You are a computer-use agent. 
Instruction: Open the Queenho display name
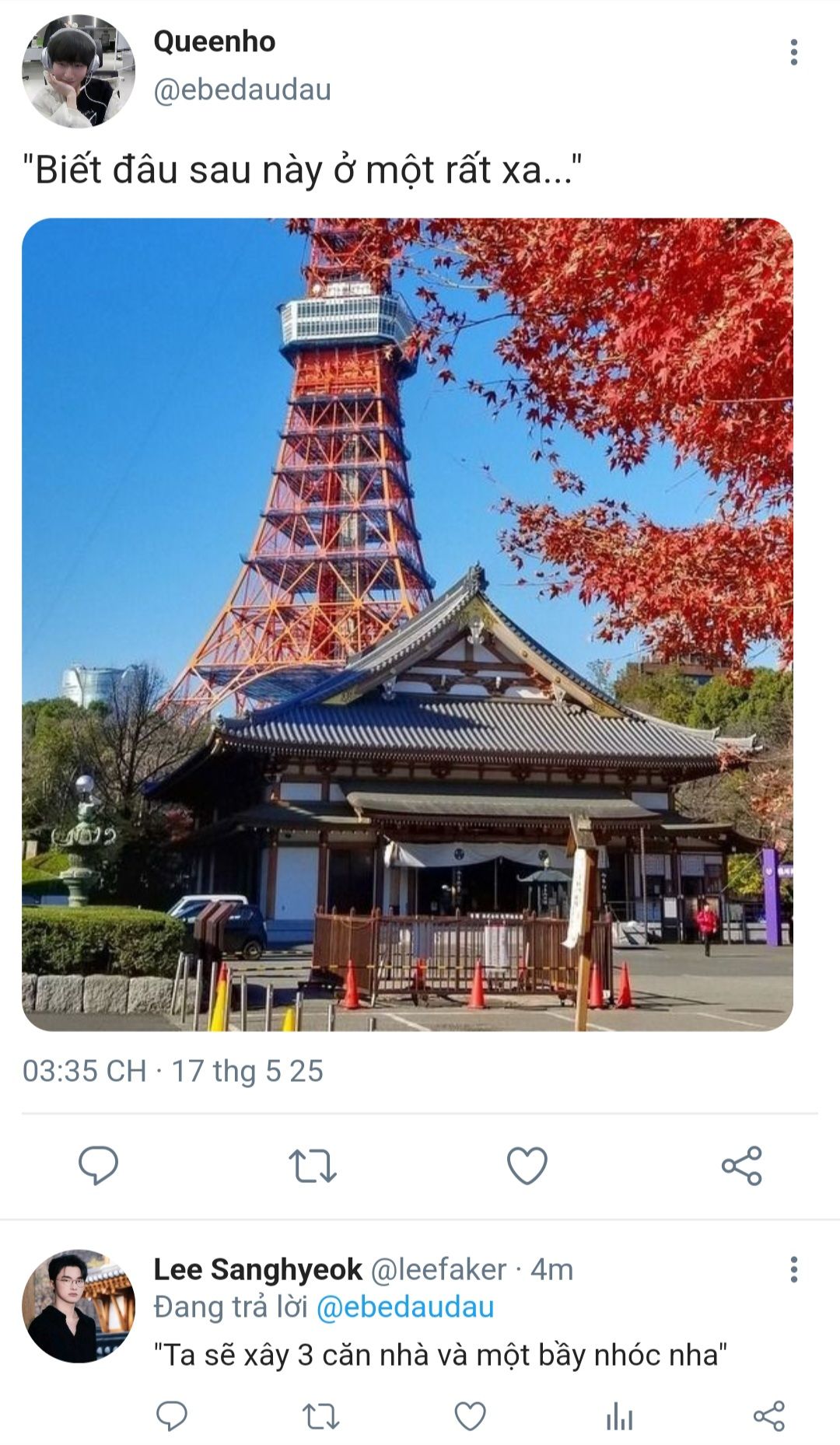215,41
